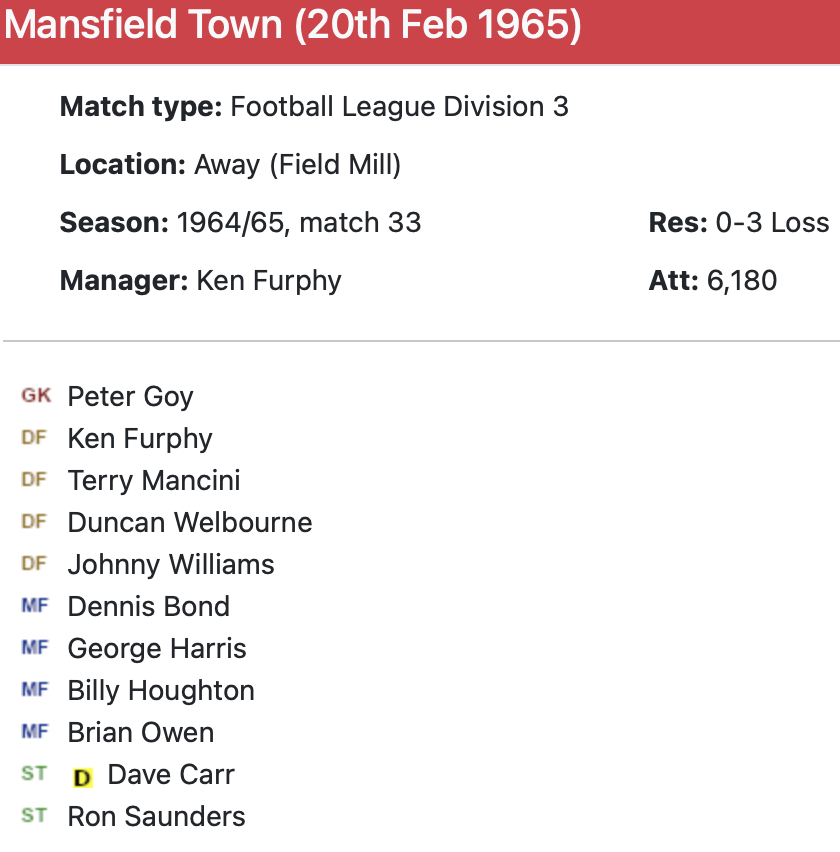This screenshot has height=852, width=840.
Task: Click the Football League Division 3 text
Action: click(x=399, y=107)
